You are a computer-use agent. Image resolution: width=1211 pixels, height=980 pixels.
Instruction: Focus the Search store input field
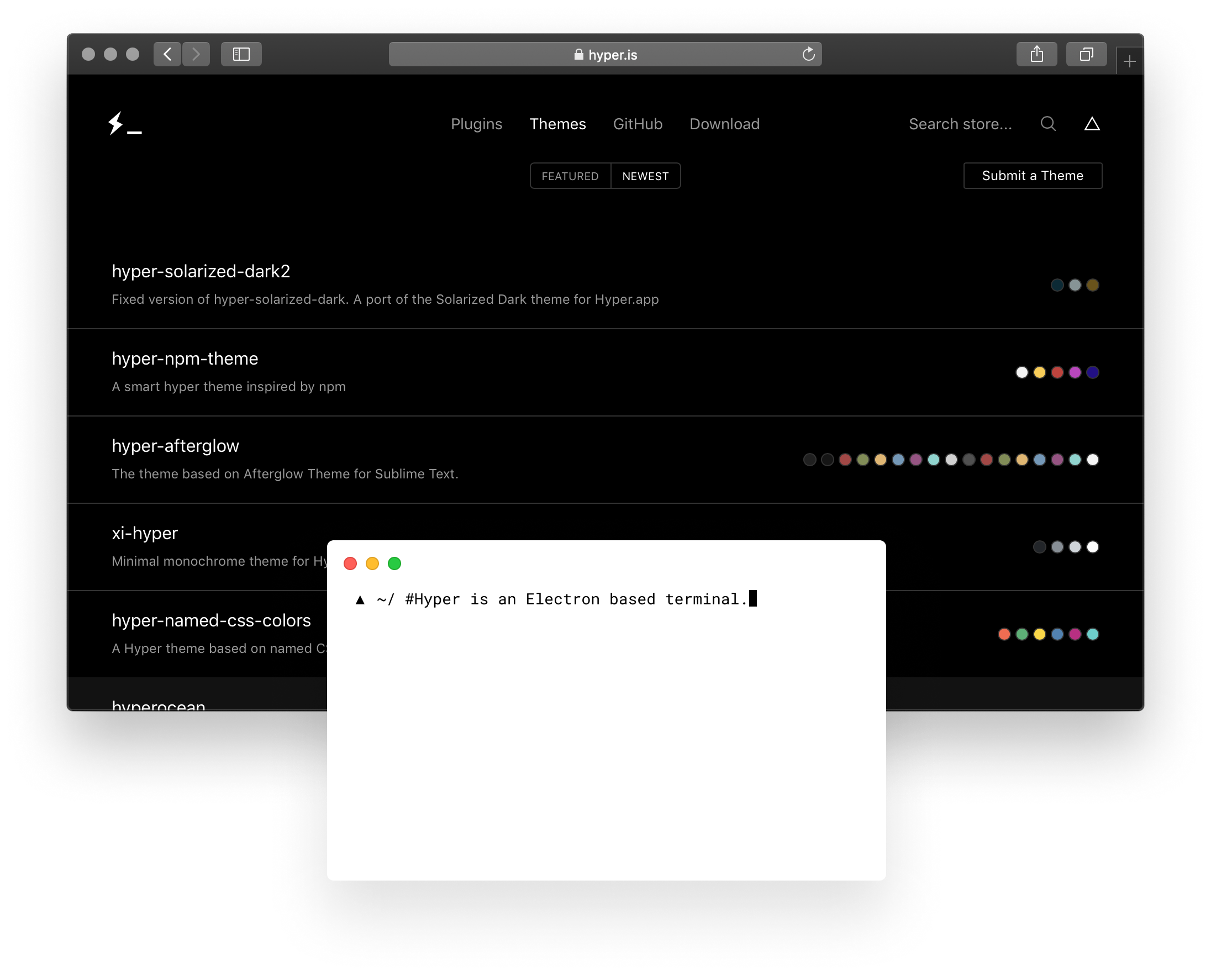[960, 124]
